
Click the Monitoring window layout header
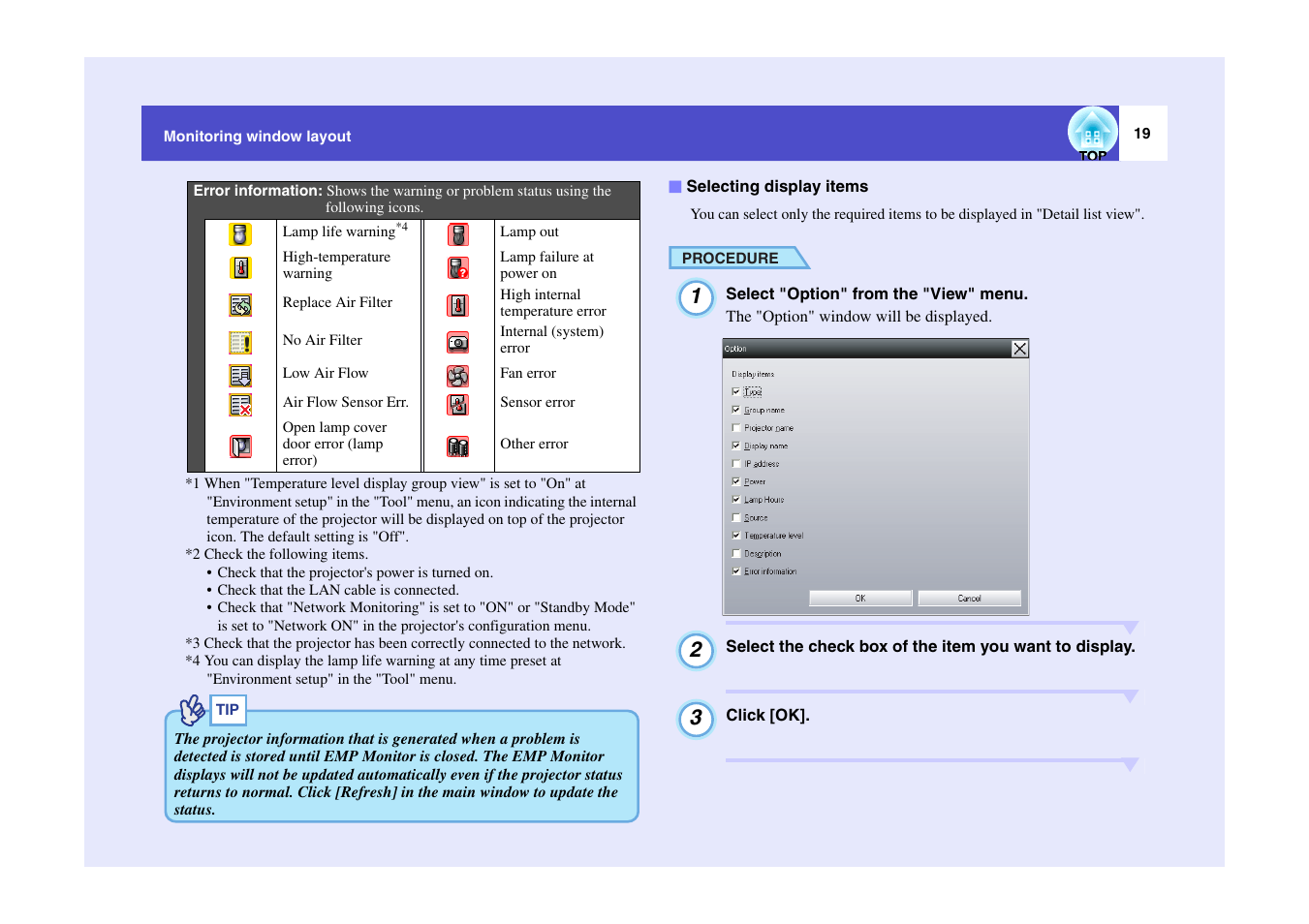tap(257, 137)
